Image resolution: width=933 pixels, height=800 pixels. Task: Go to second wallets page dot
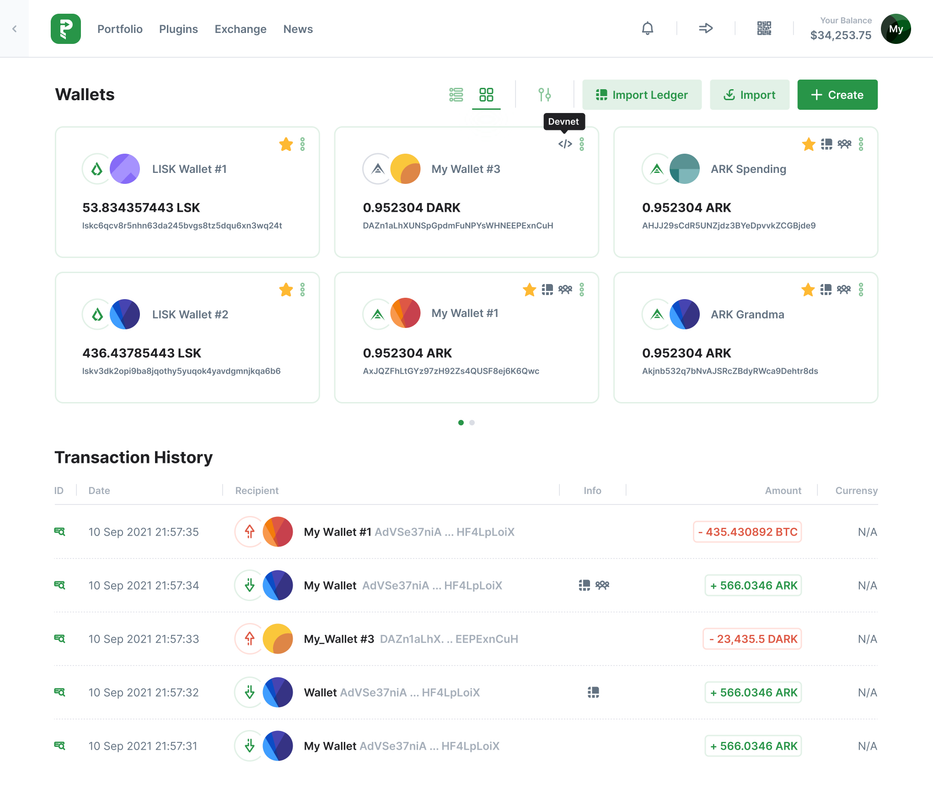(472, 423)
